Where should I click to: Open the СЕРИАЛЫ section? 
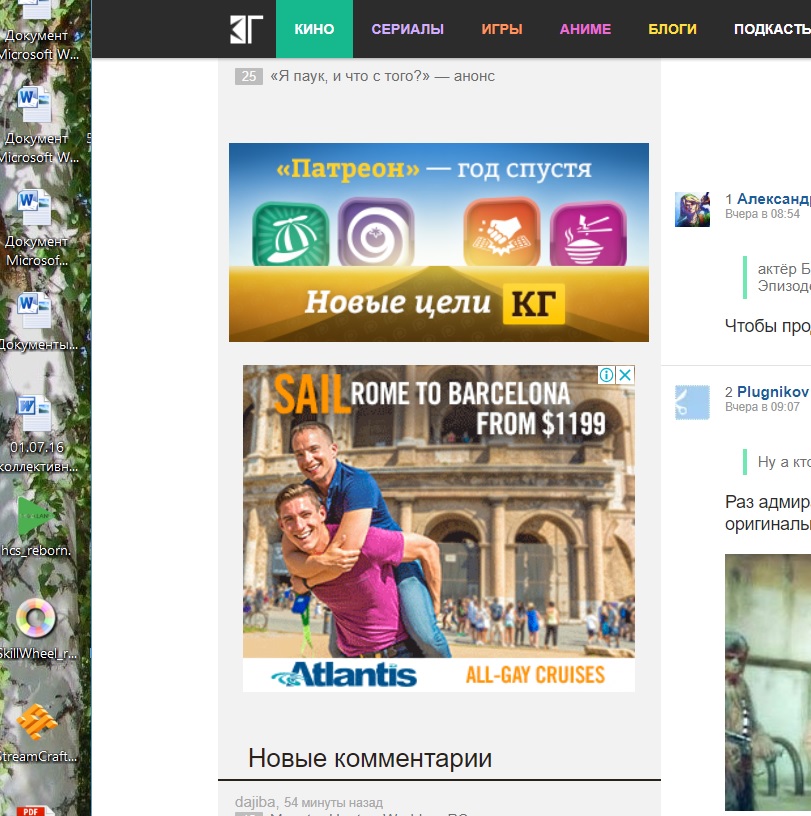[x=408, y=29]
